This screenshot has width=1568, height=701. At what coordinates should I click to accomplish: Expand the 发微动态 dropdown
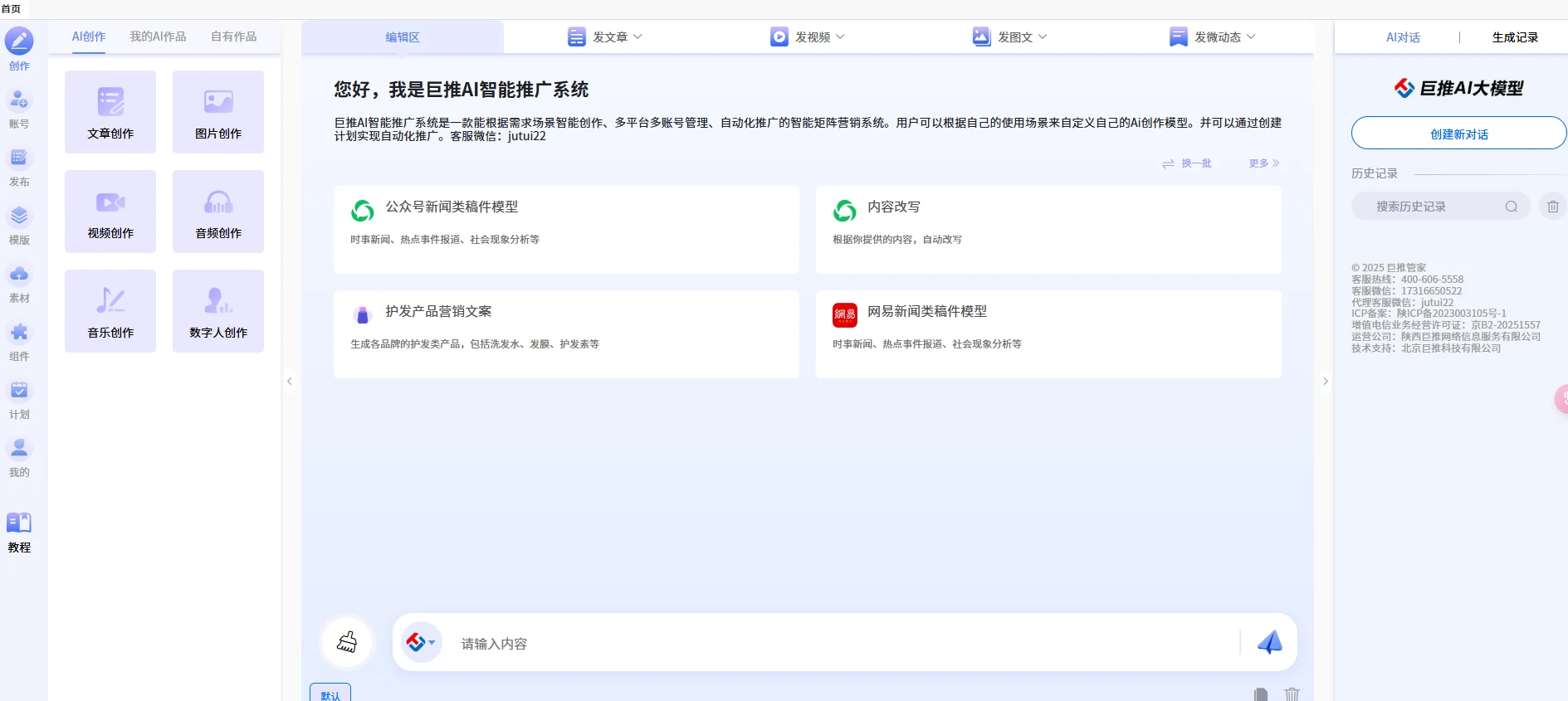coord(1251,37)
